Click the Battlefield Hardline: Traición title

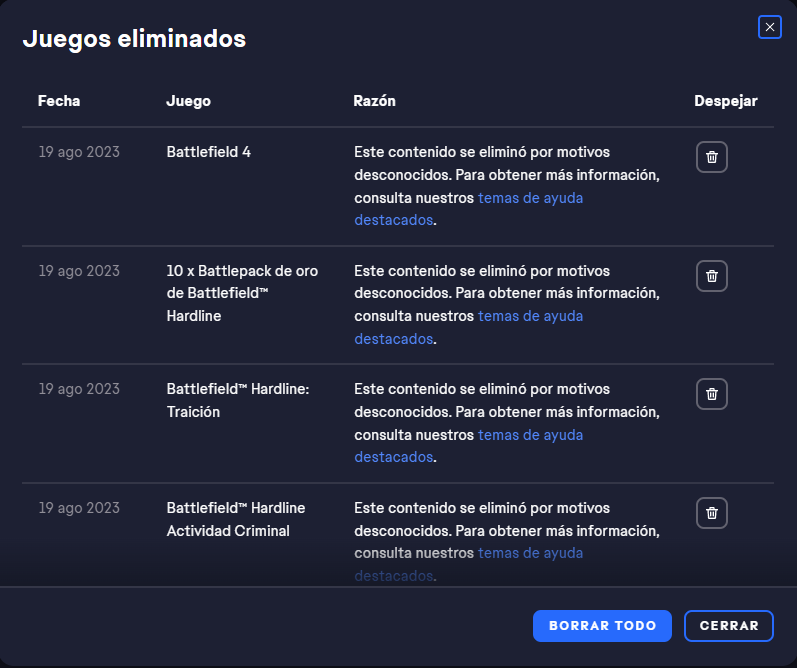(x=238, y=401)
